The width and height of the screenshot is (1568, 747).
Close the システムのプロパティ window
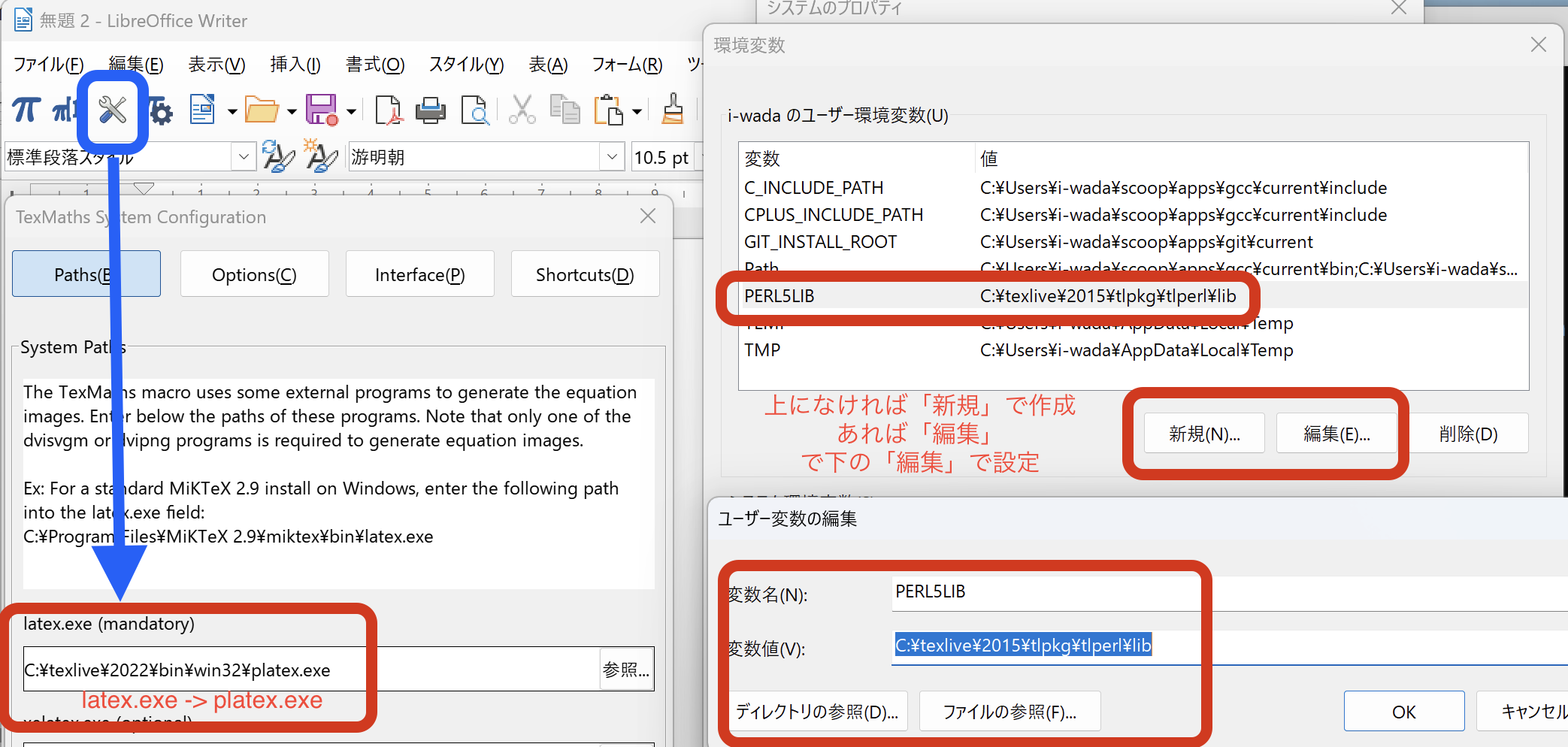1399,8
